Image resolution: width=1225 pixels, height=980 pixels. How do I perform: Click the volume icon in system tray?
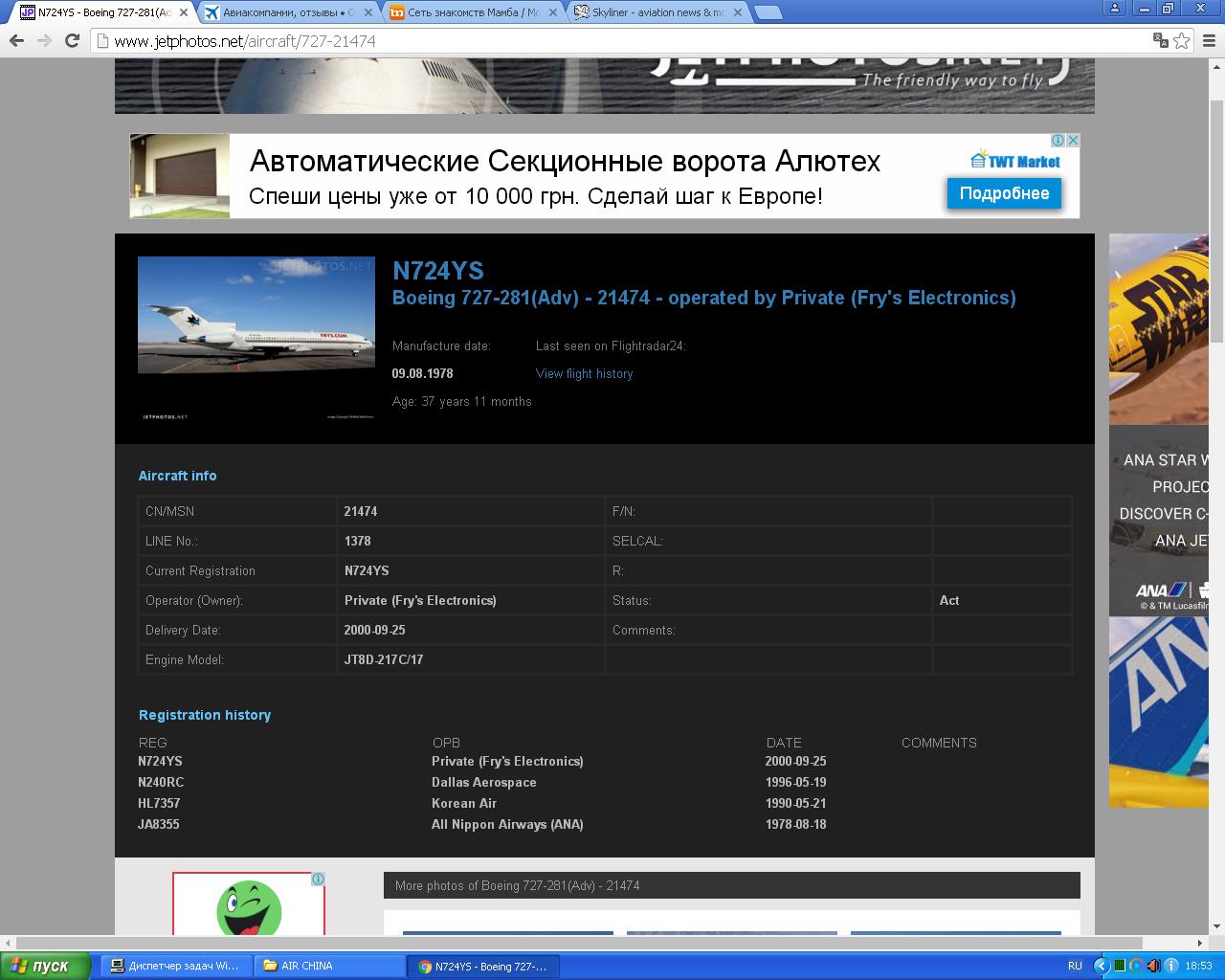(1153, 966)
